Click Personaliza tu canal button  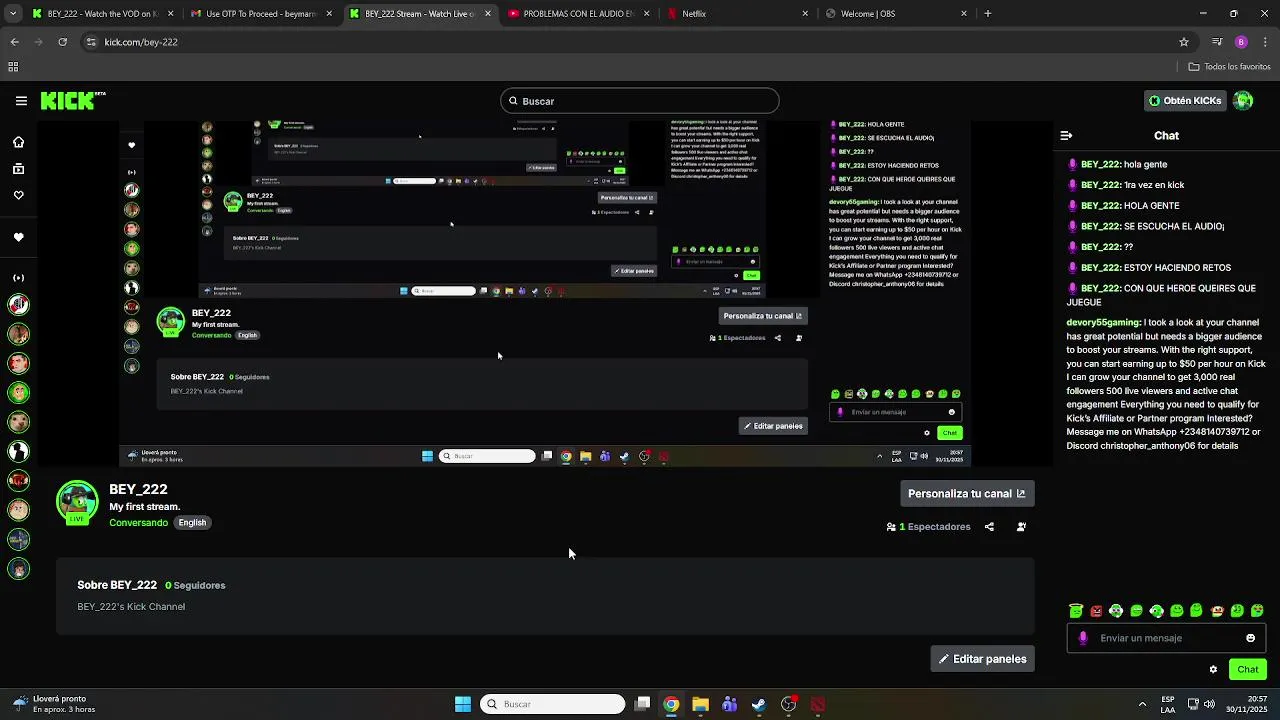966,494
